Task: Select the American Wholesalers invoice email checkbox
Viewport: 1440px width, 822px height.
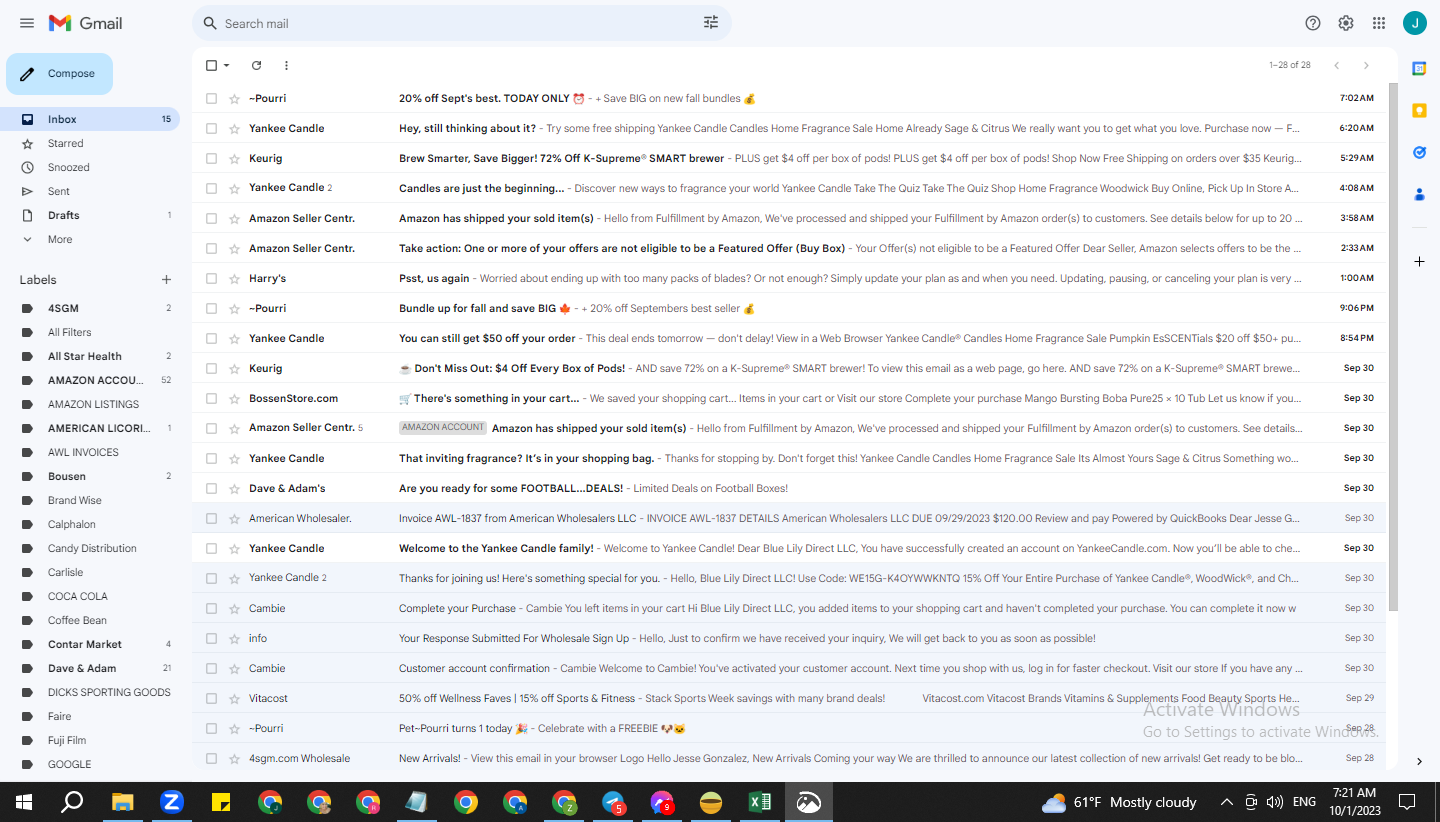Action: (x=211, y=518)
